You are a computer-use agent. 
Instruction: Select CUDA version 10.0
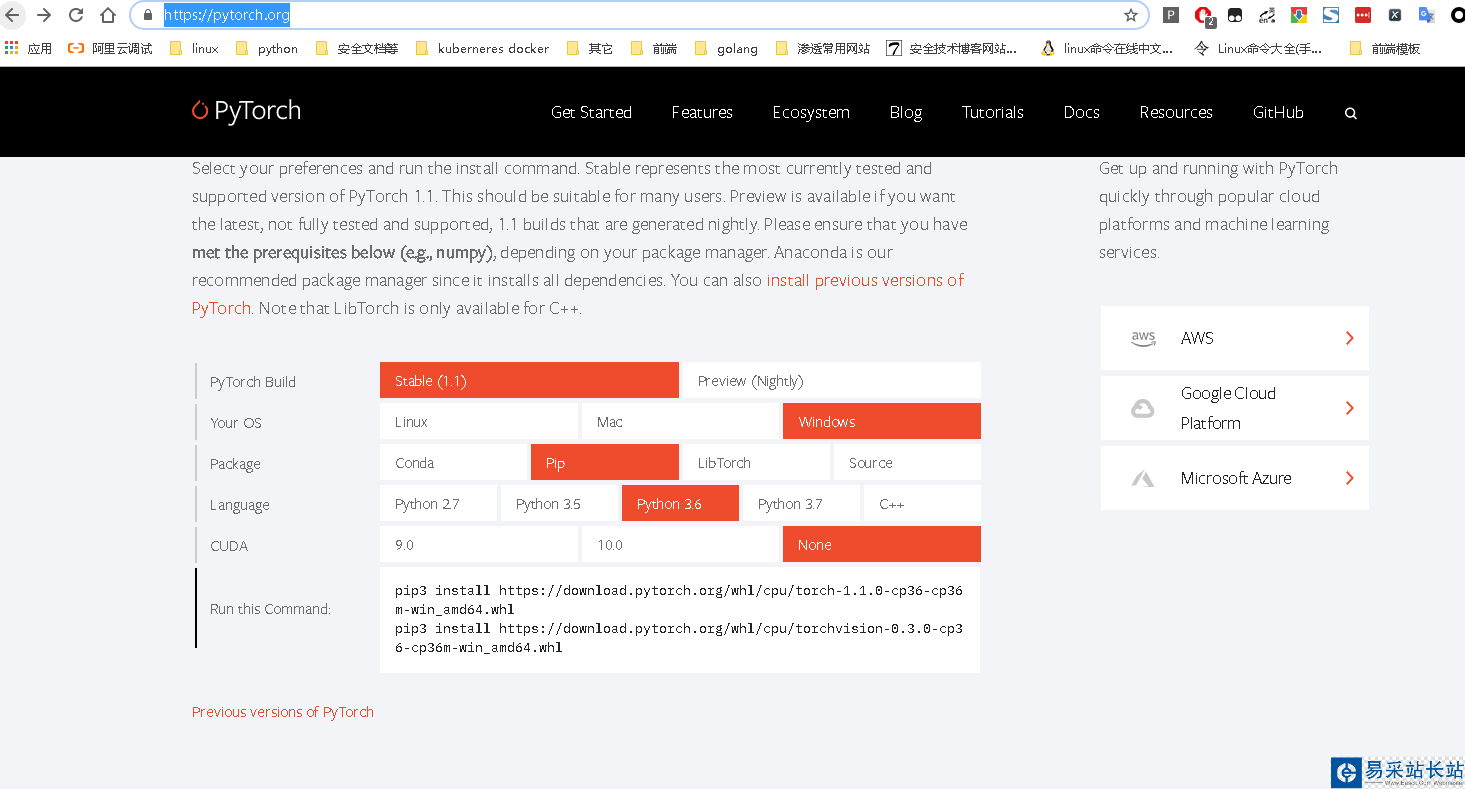pyautogui.click(x=680, y=544)
